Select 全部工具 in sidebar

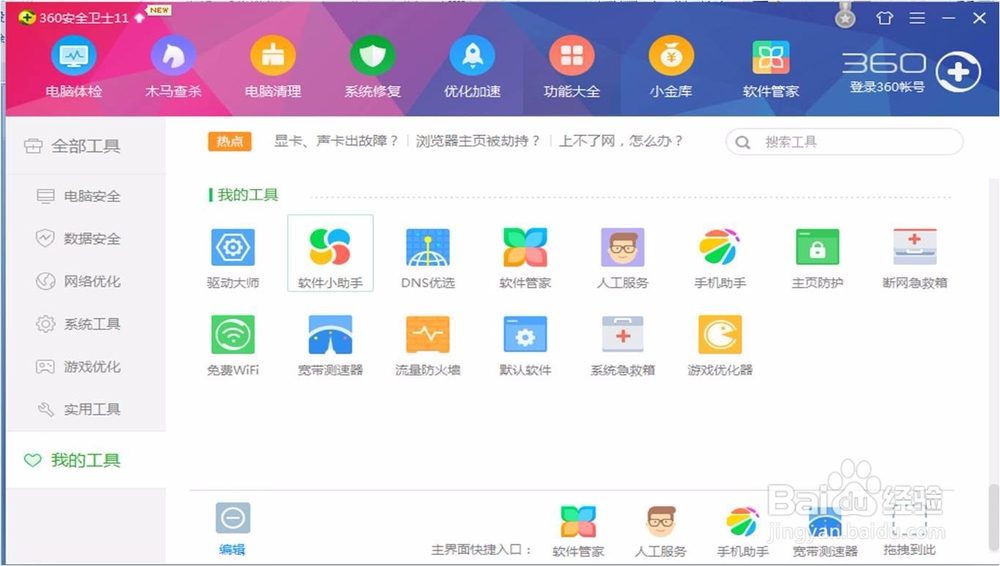85,146
